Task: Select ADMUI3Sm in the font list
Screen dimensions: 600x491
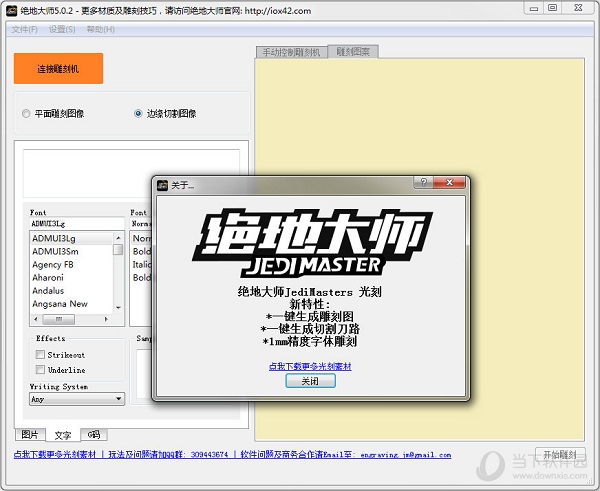Action: [71, 251]
